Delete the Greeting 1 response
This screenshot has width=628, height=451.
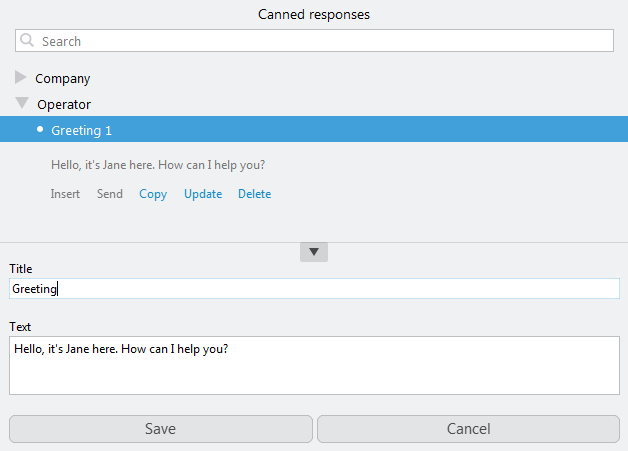pyautogui.click(x=254, y=194)
